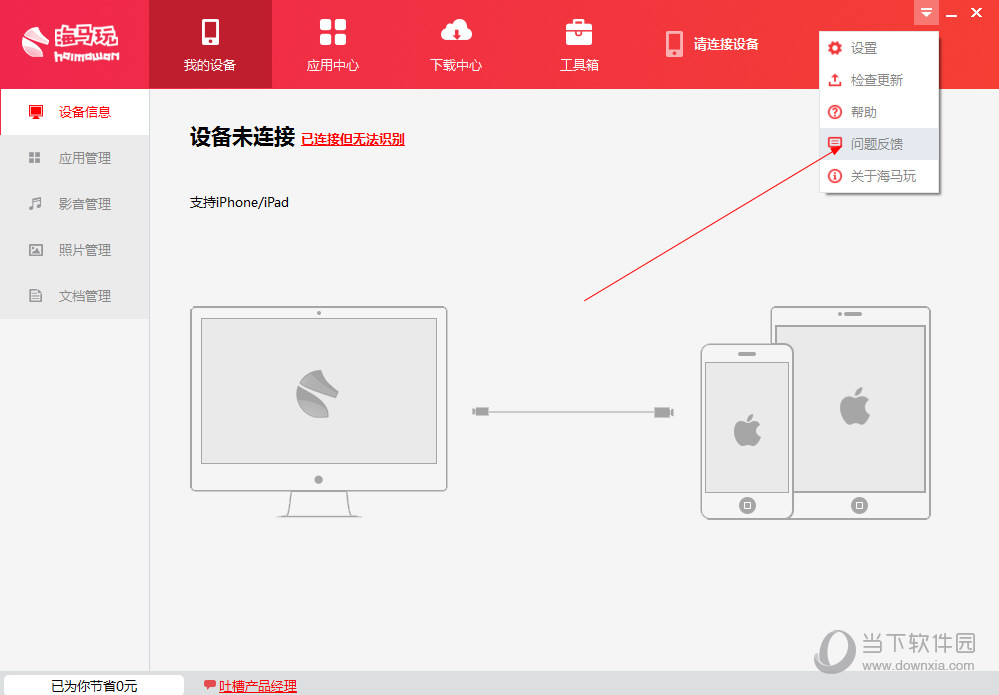Select the 下载中心 download center icon

(456, 44)
